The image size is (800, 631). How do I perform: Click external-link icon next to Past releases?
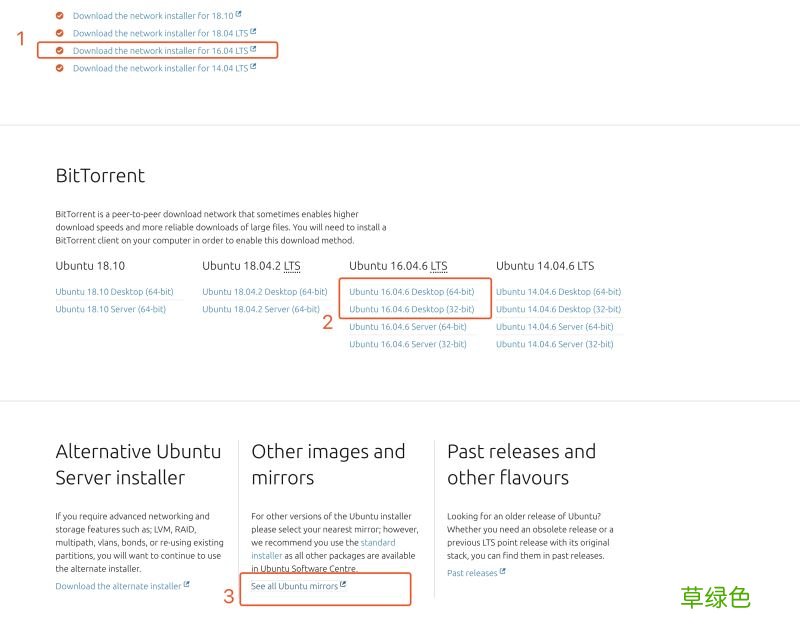point(502,572)
